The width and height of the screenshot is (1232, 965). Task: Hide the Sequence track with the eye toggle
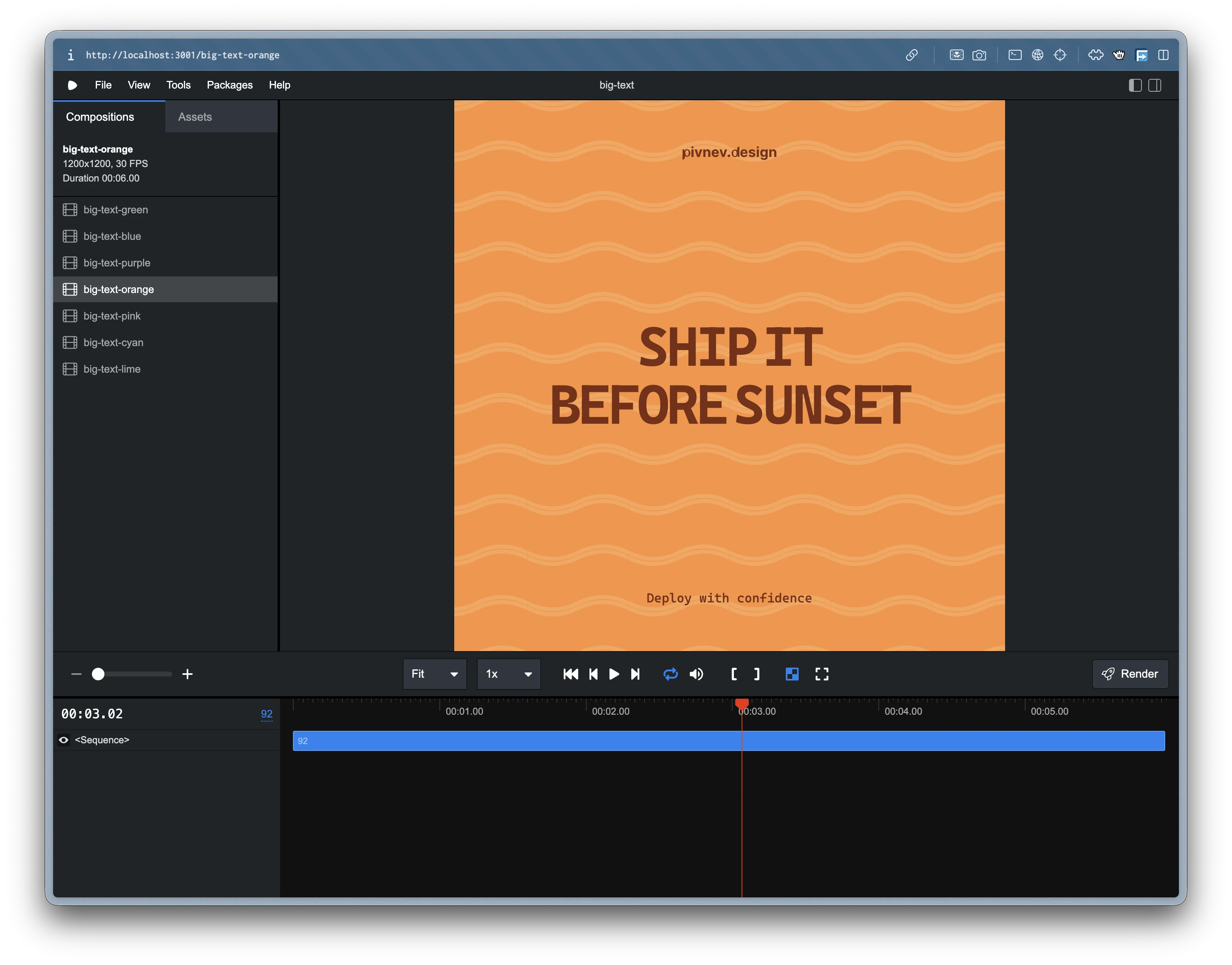click(63, 740)
